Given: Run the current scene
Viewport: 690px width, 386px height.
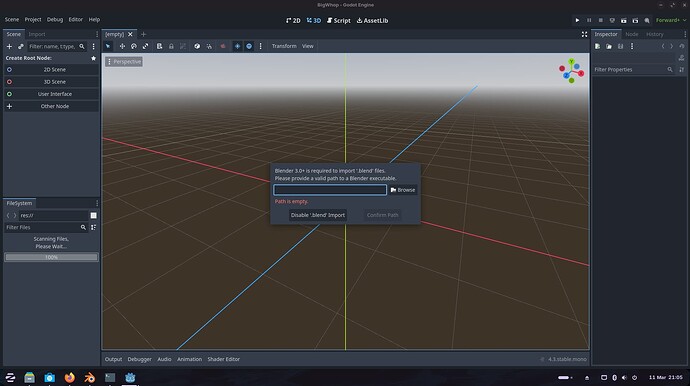Looking at the screenshot, I should (x=624, y=20).
